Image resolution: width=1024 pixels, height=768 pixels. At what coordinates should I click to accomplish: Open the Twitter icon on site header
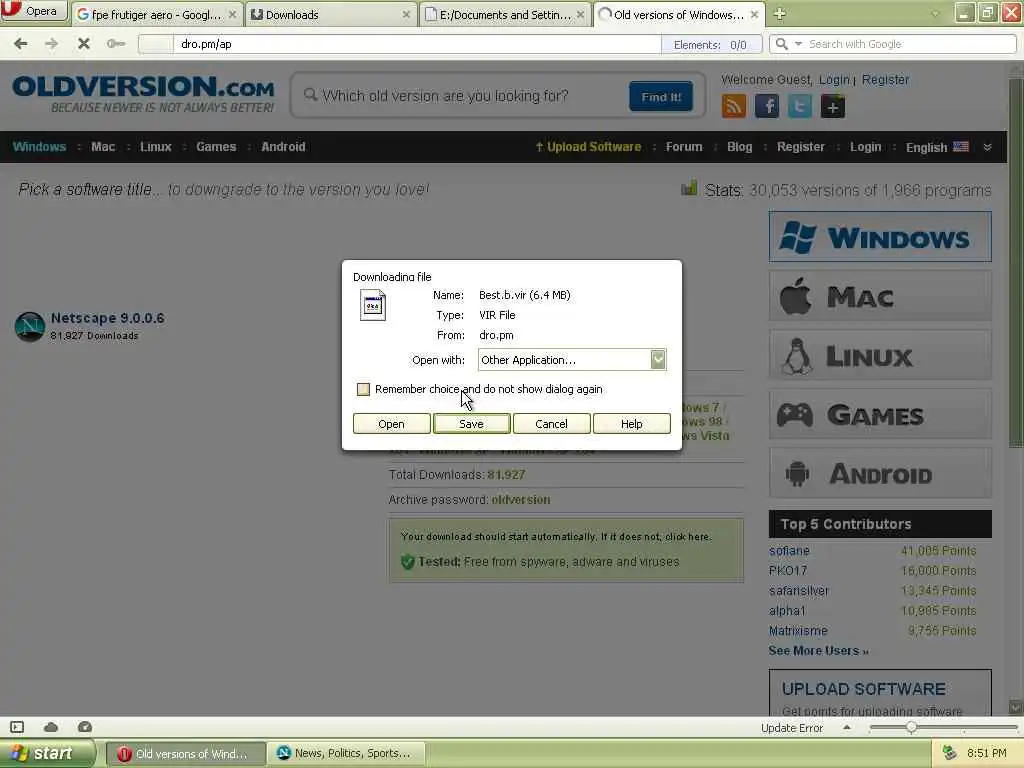799,106
